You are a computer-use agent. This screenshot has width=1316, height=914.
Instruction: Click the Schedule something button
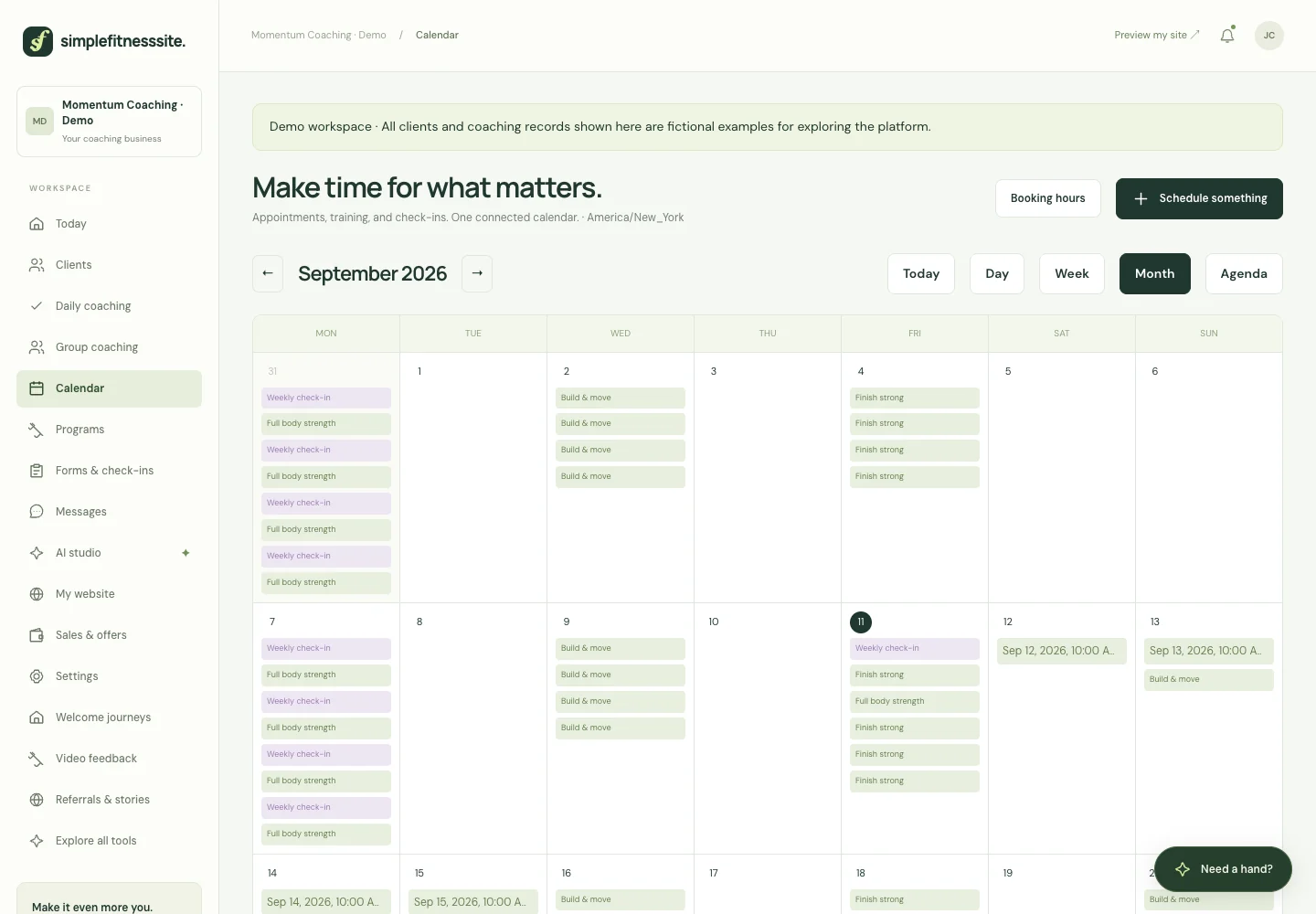(x=1199, y=198)
